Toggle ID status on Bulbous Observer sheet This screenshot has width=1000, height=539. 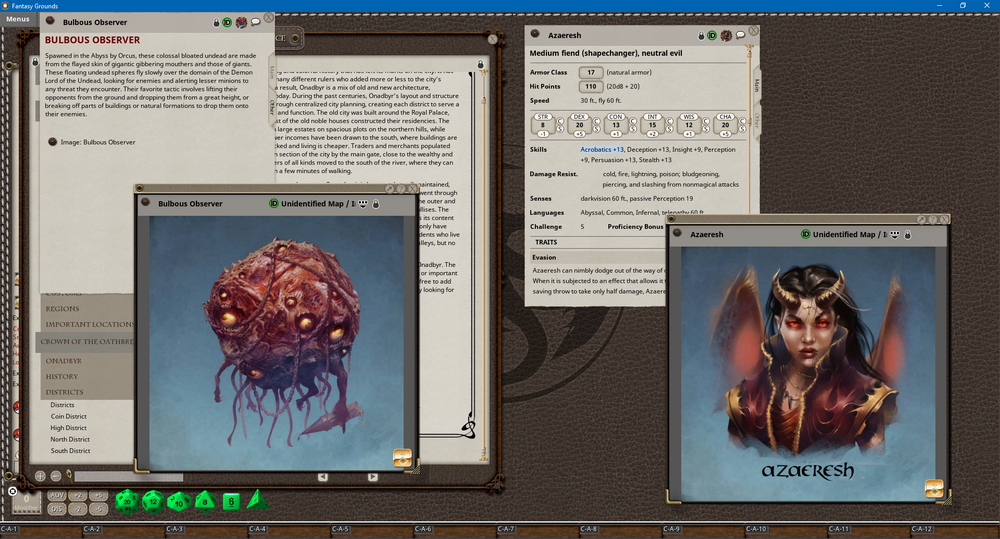[227, 21]
